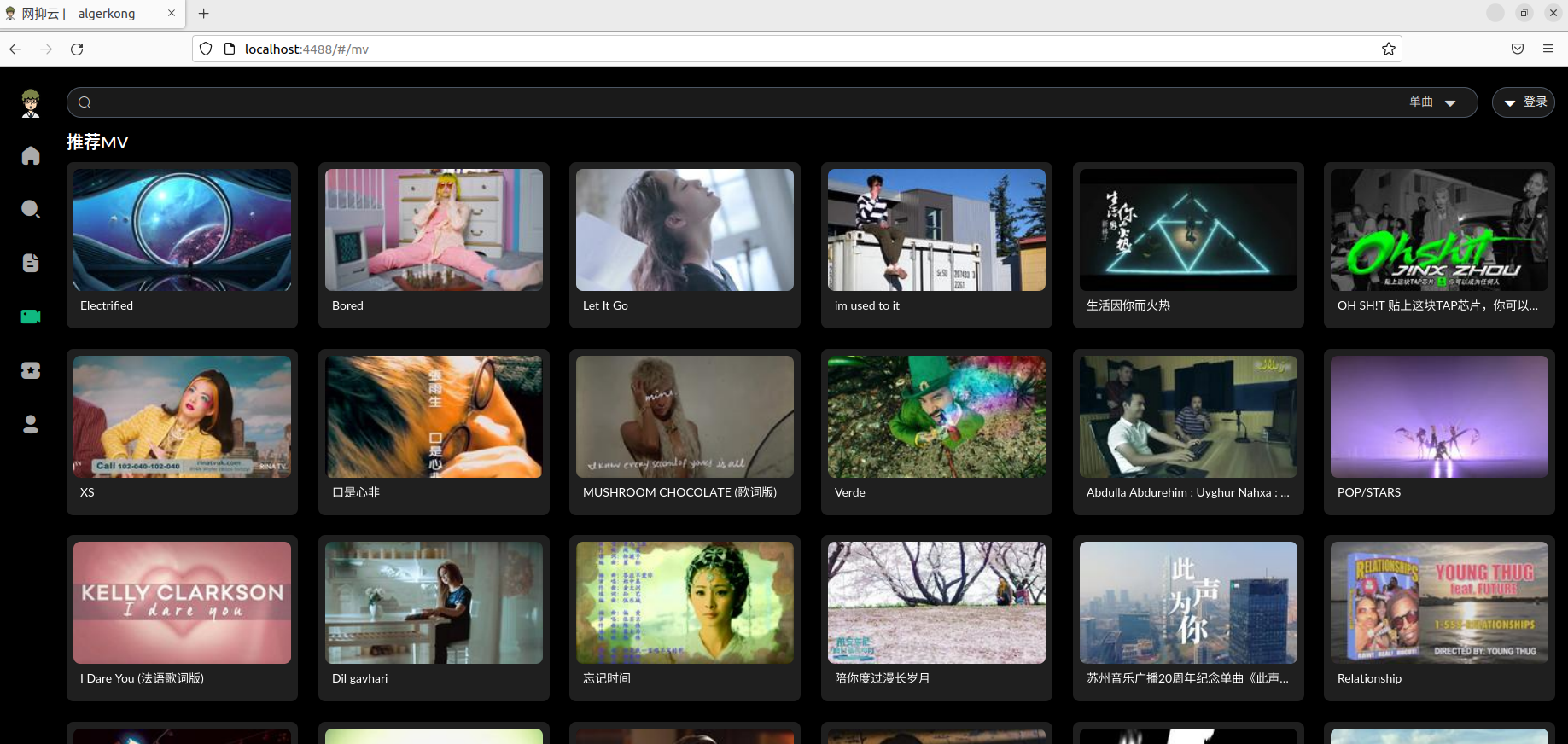
Task: Bookmark this page with star icon
Action: coord(1389,49)
